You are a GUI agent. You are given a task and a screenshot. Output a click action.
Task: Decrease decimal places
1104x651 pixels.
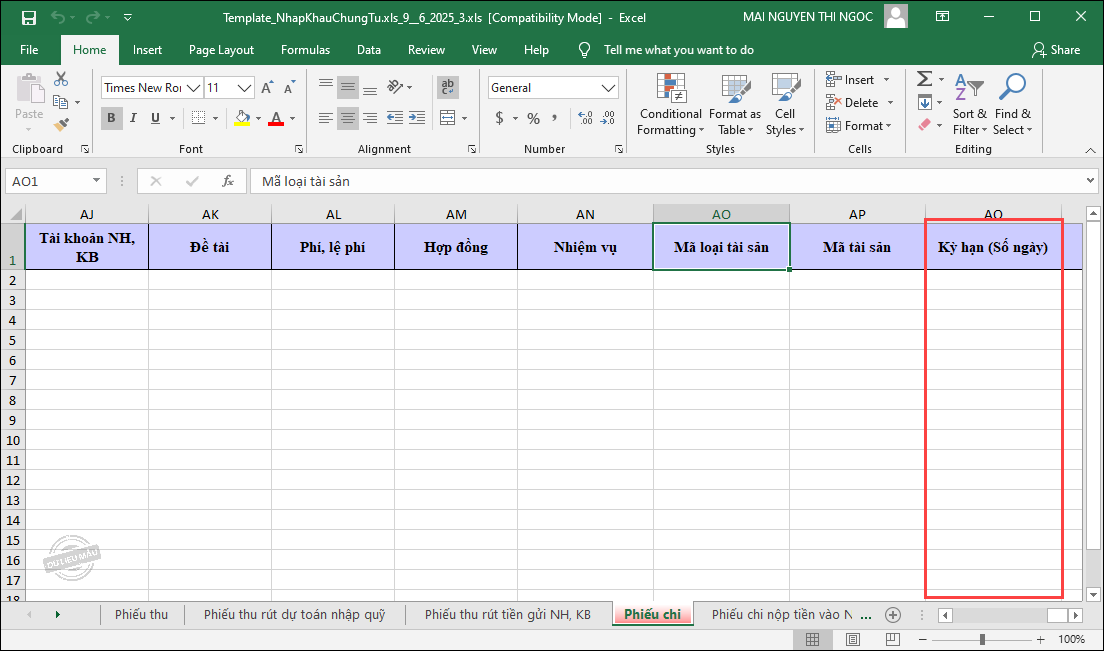[608, 118]
